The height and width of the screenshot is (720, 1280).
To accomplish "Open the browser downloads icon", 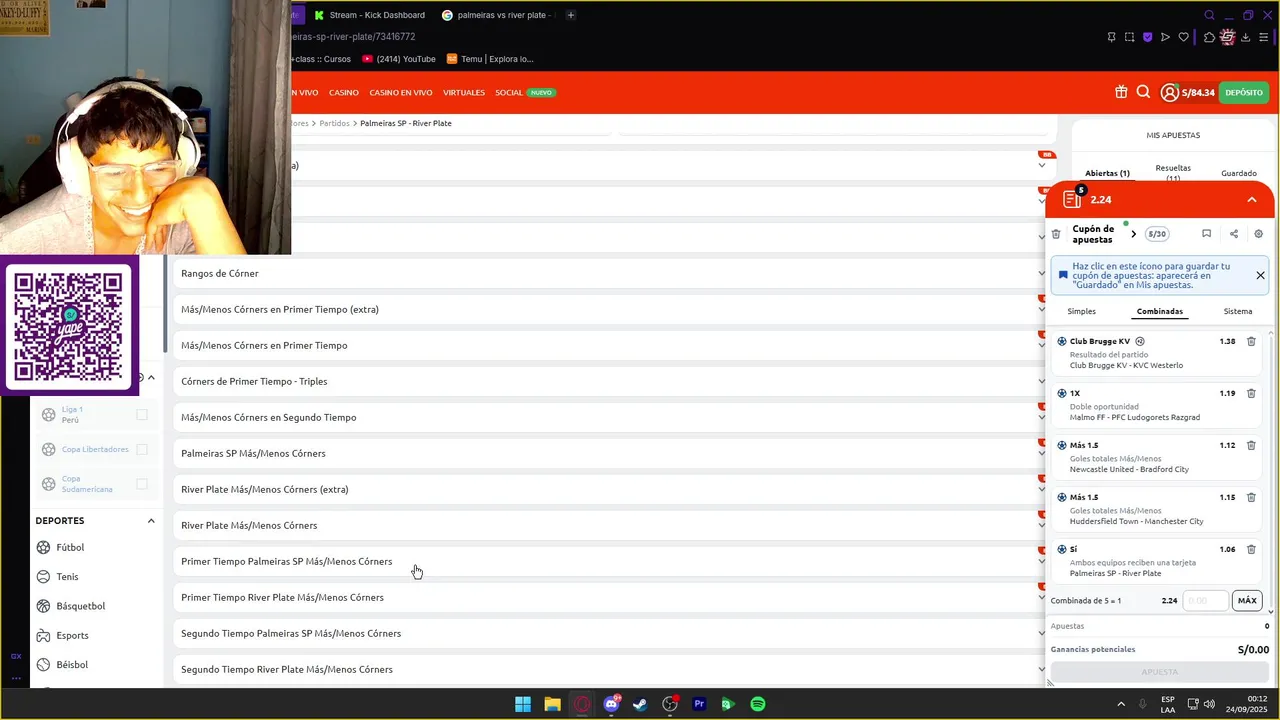I will point(1245,37).
